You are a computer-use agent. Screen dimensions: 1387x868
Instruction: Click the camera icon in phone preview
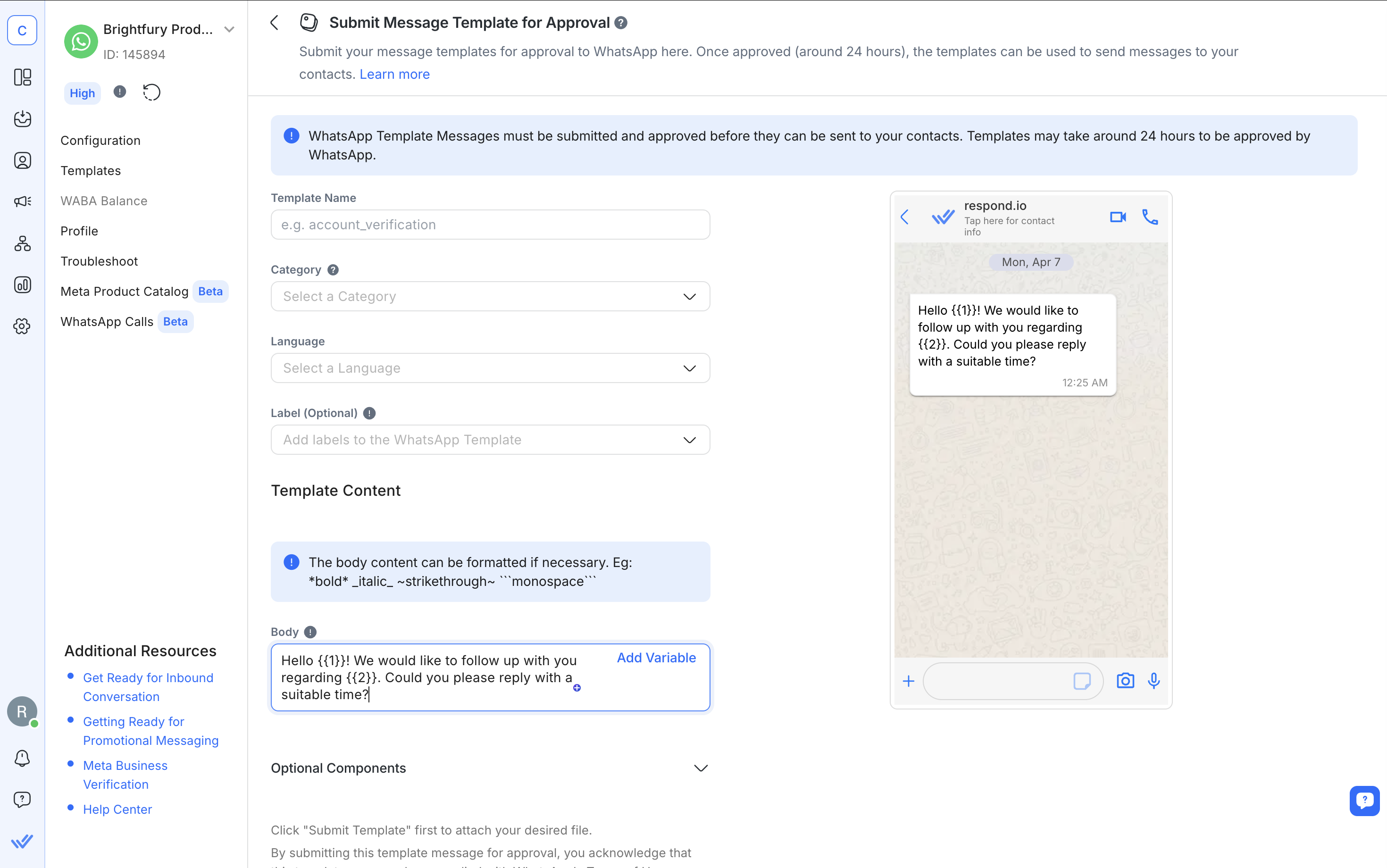(x=1125, y=681)
